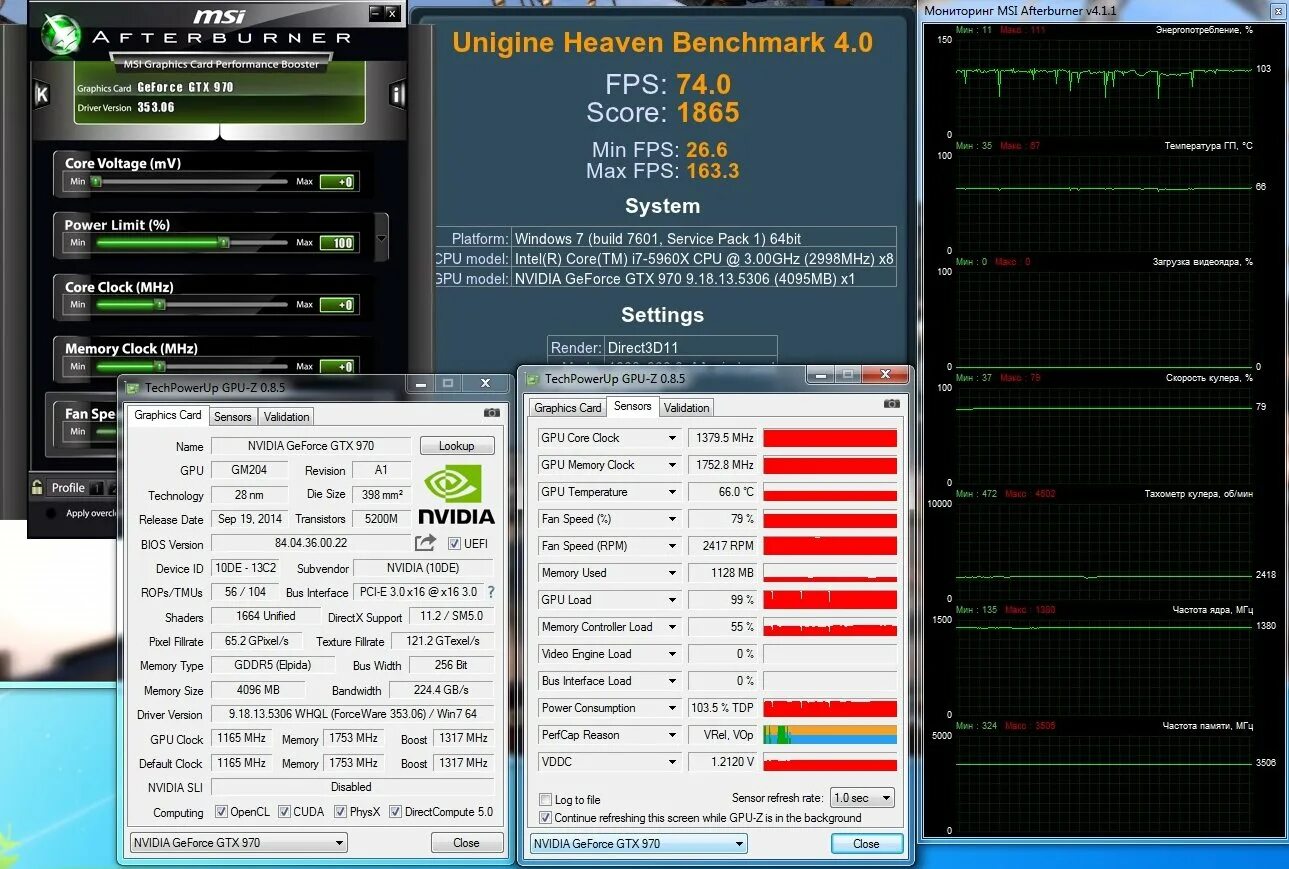Click the Memory Clock slider in Afterburner
The height and width of the screenshot is (869, 1289).
[x=192, y=366]
